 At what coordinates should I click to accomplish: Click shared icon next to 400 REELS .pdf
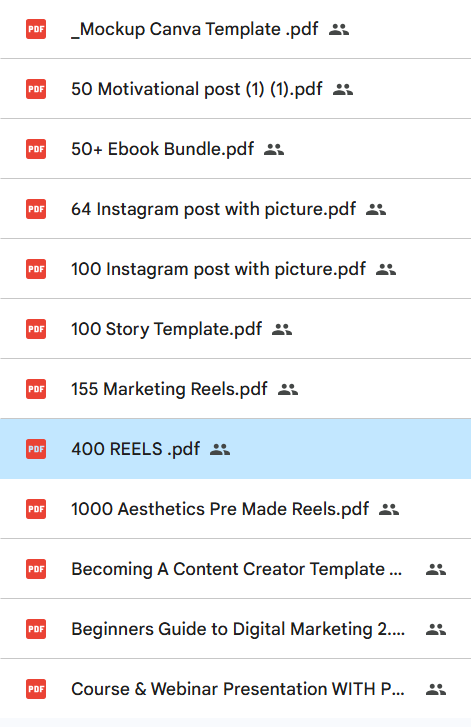coord(220,449)
